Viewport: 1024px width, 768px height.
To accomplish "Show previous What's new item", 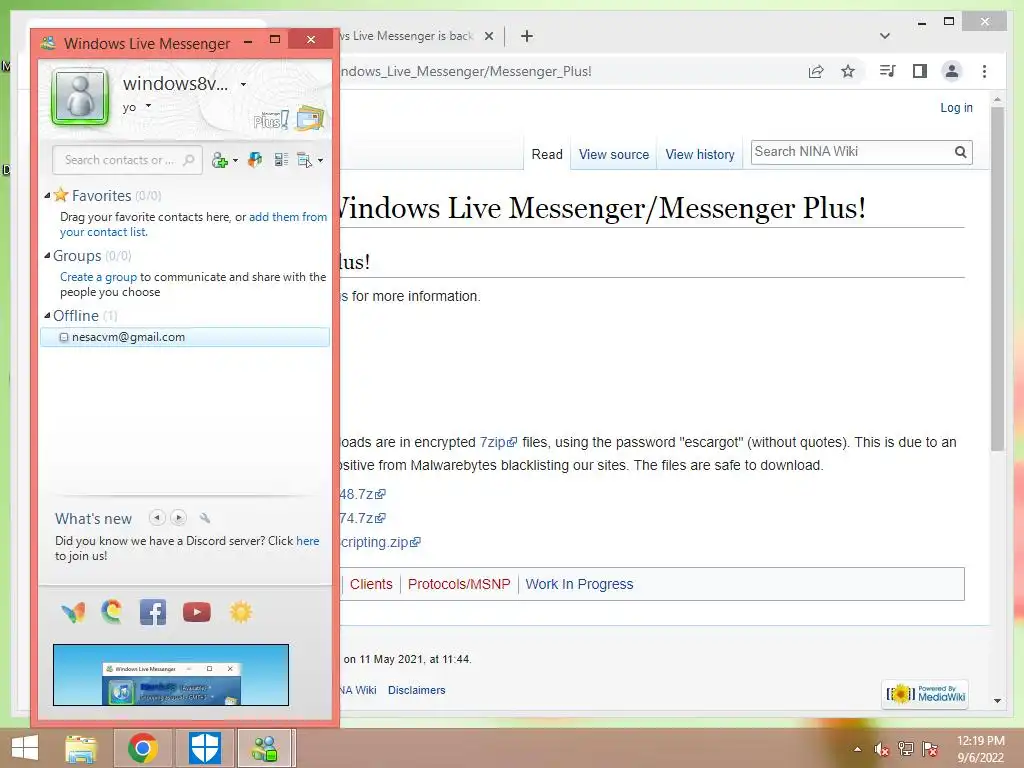I will (157, 518).
